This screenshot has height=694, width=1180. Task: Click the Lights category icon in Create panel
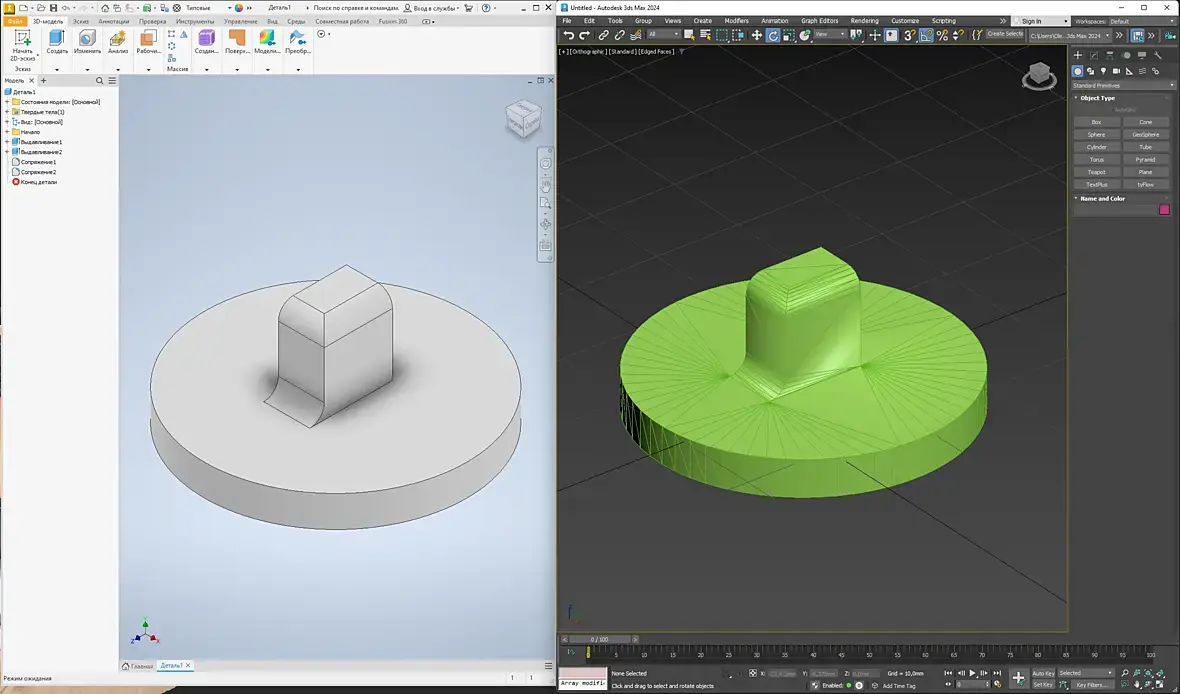pyautogui.click(x=1103, y=71)
